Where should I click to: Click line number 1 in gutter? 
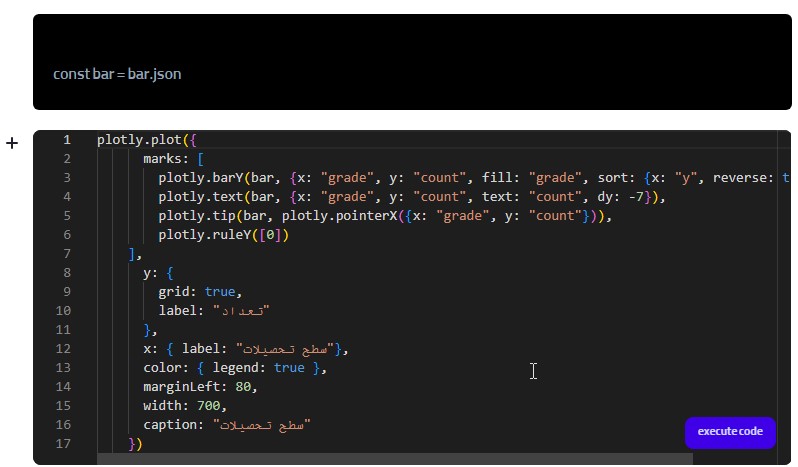click(x=67, y=140)
